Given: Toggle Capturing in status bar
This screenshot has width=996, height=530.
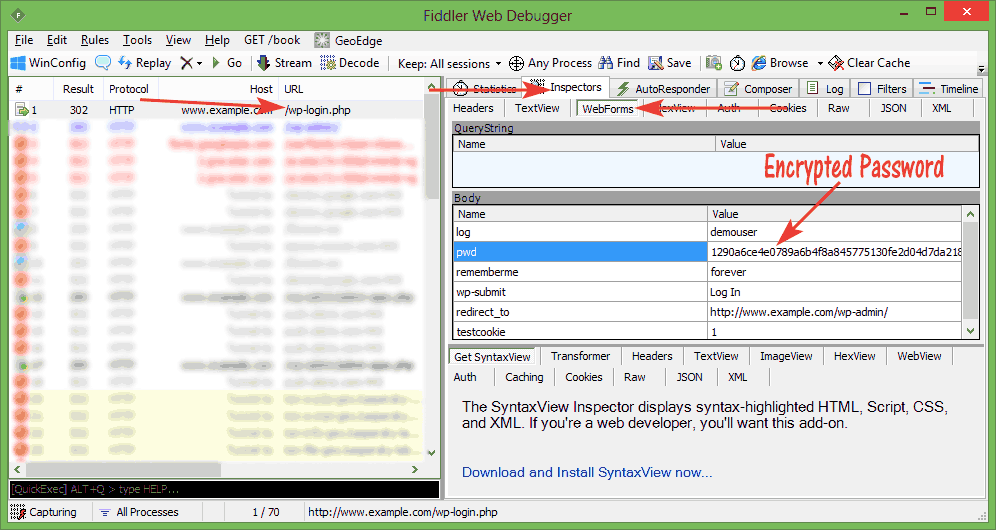Looking at the screenshot, I should point(44,512).
